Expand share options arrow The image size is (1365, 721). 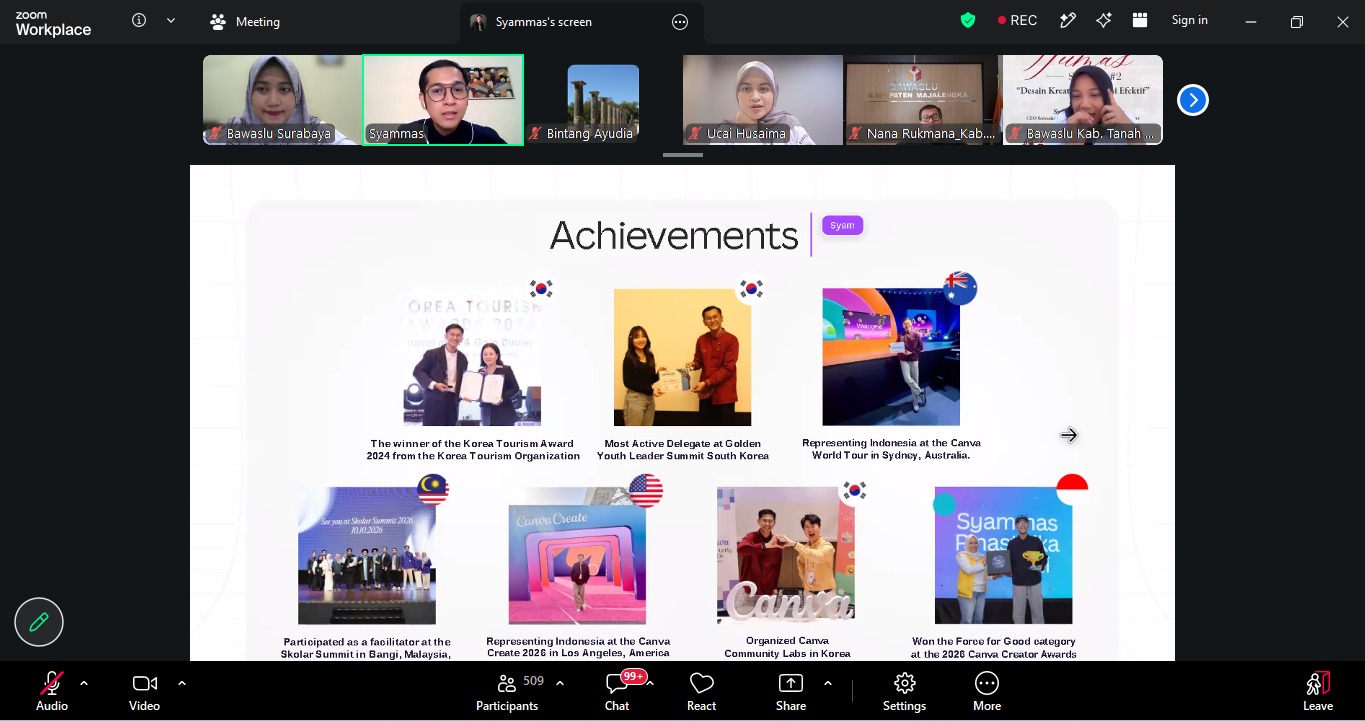point(828,683)
